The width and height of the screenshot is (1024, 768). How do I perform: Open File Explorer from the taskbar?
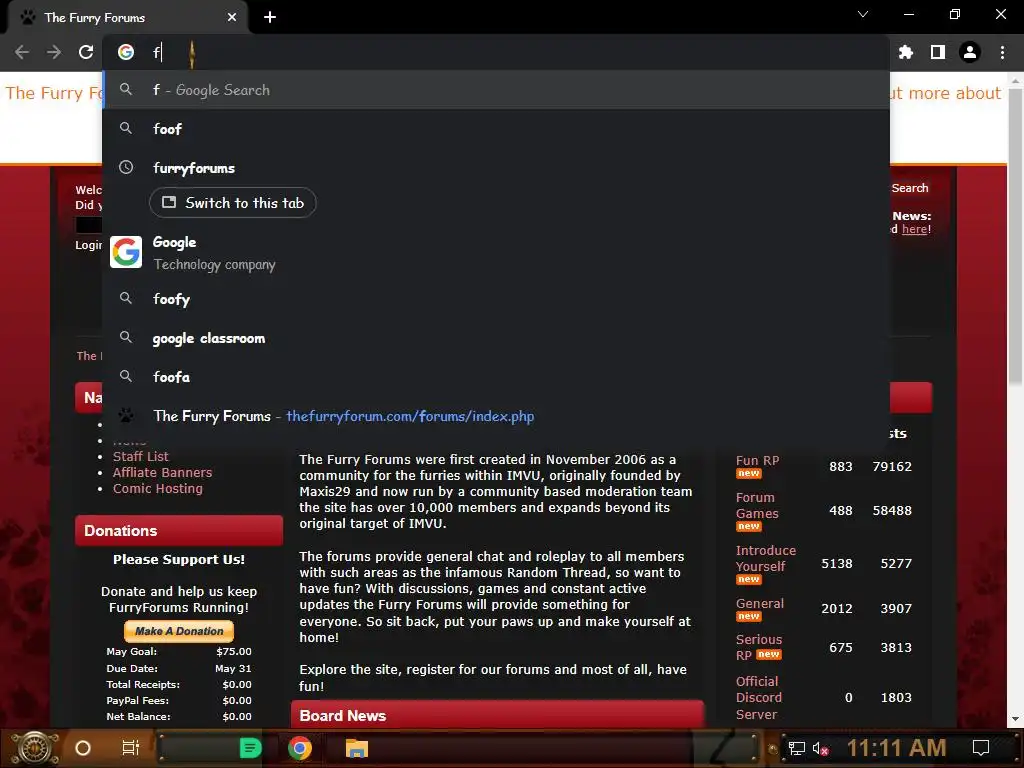click(357, 748)
